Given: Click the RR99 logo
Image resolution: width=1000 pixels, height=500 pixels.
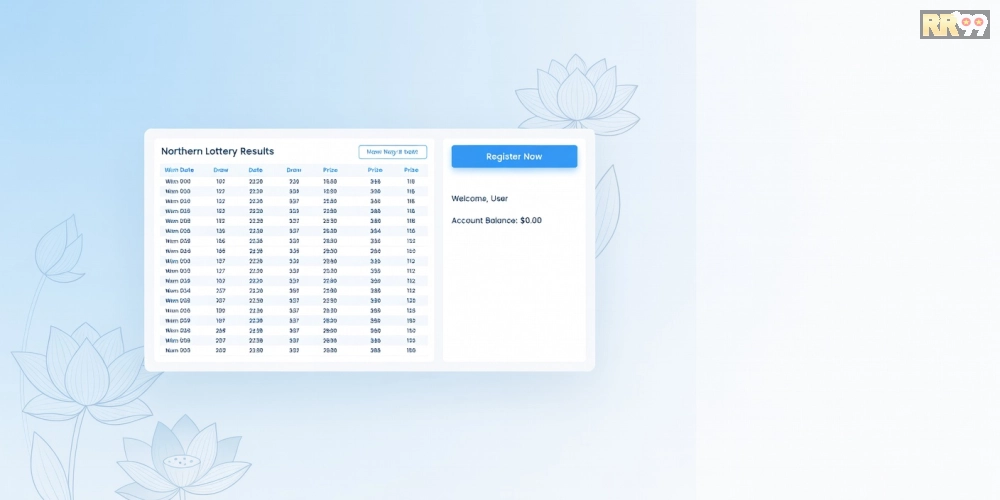Looking at the screenshot, I should click(x=954, y=24).
